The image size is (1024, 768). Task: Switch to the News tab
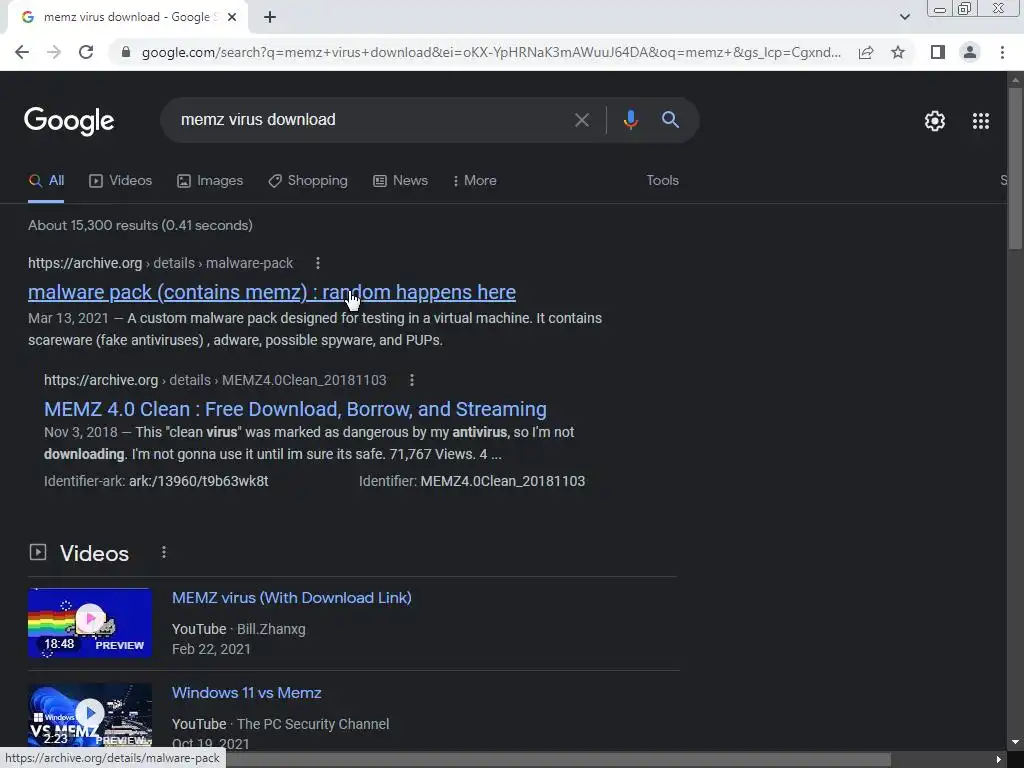click(400, 181)
